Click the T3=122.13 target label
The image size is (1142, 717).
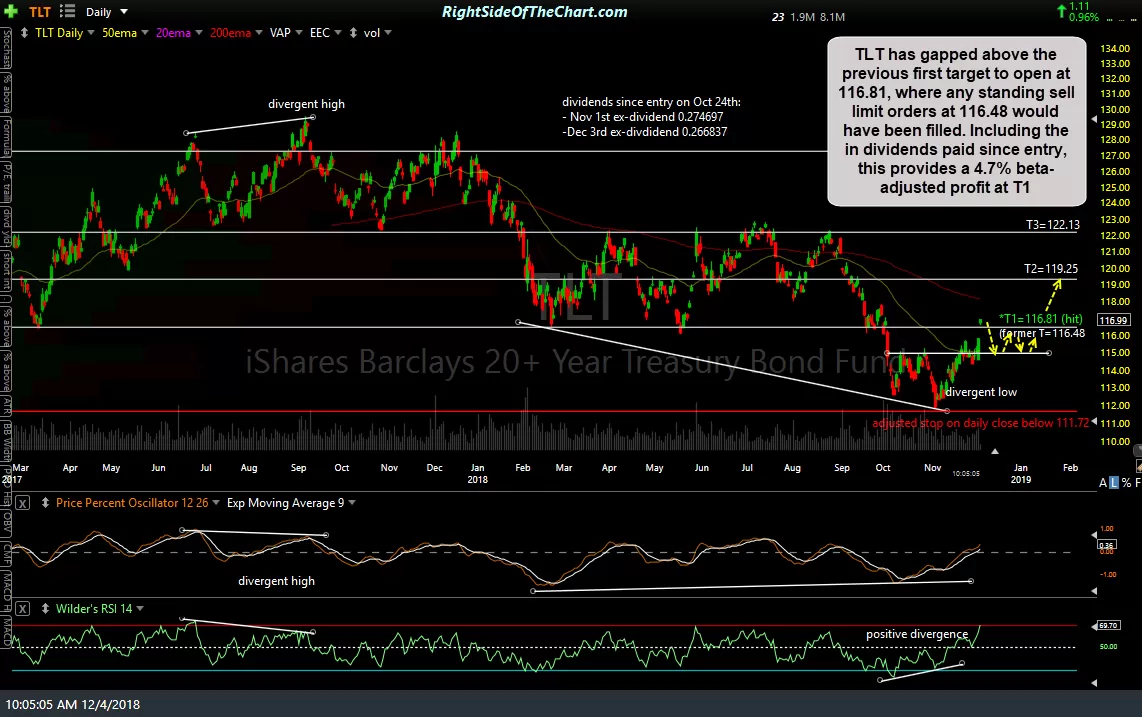(1052, 224)
